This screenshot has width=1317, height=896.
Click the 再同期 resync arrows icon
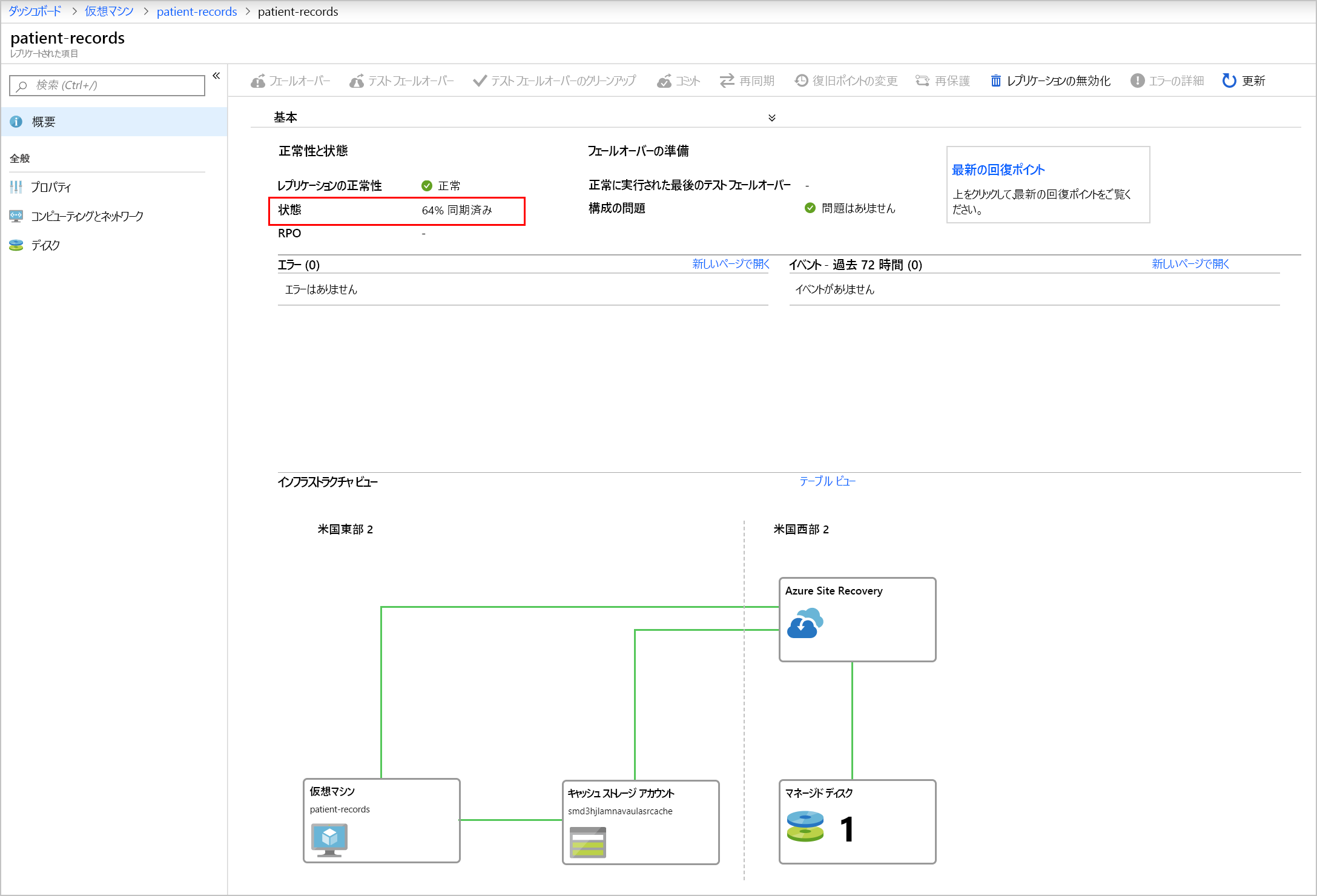(727, 81)
